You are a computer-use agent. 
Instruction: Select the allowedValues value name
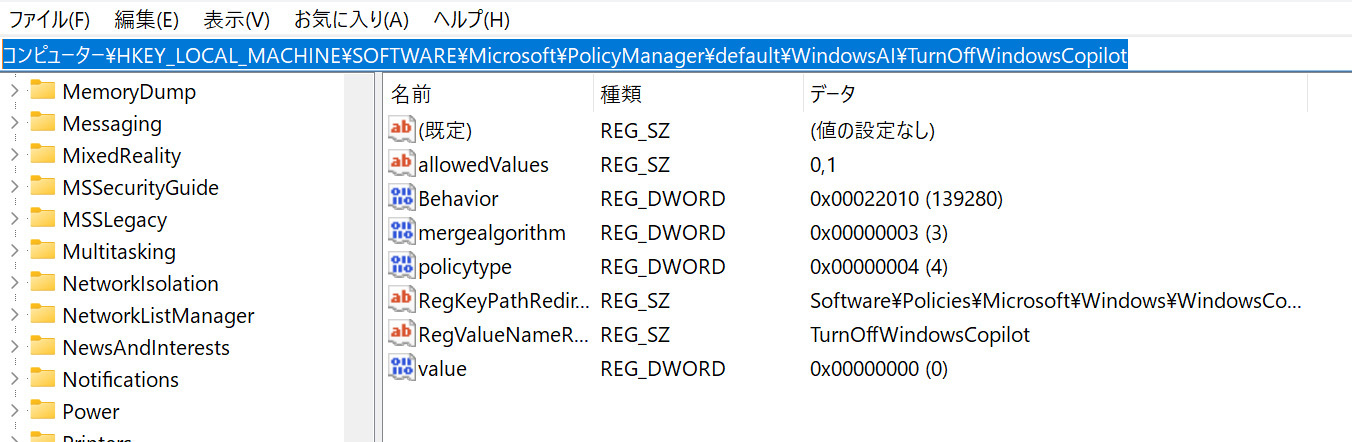[x=484, y=165]
